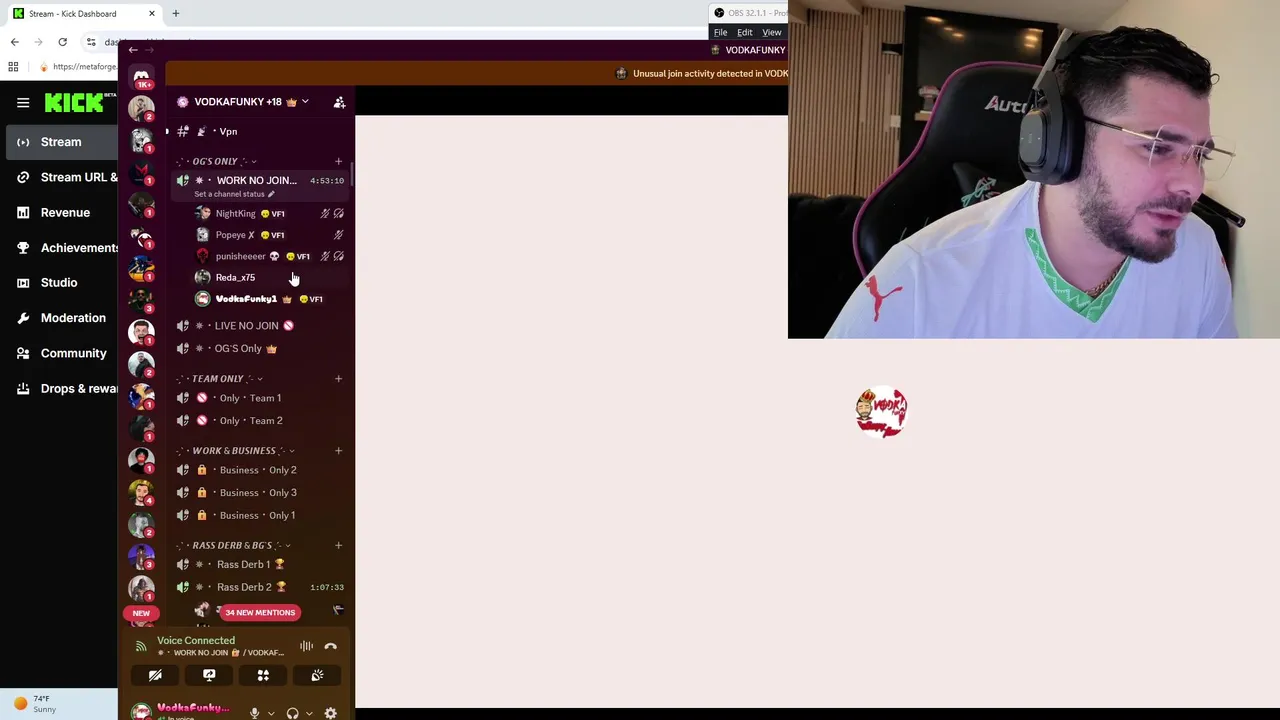Disconnect from voice call
The height and width of the screenshot is (720, 1280).
pyautogui.click(x=331, y=646)
